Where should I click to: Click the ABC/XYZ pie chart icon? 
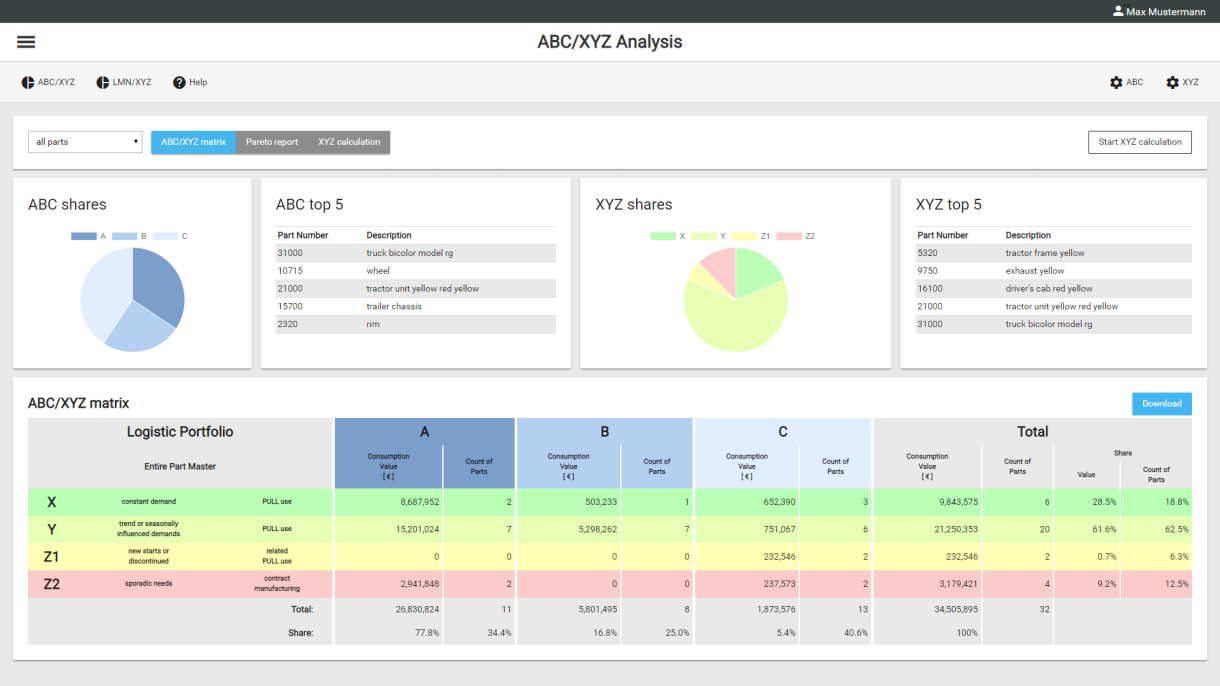[x=28, y=82]
